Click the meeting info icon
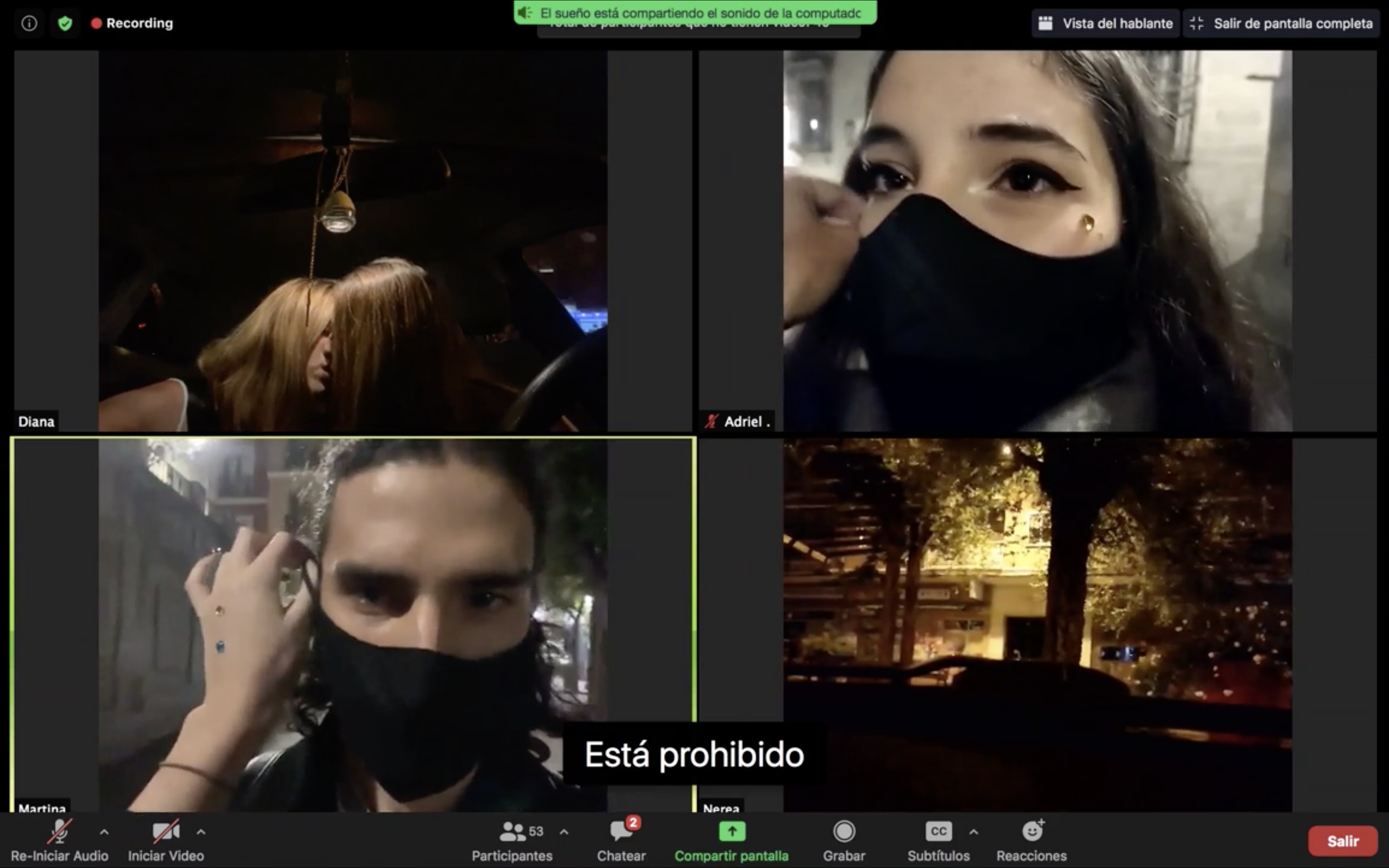This screenshot has height=868, width=1389. pyautogui.click(x=29, y=23)
